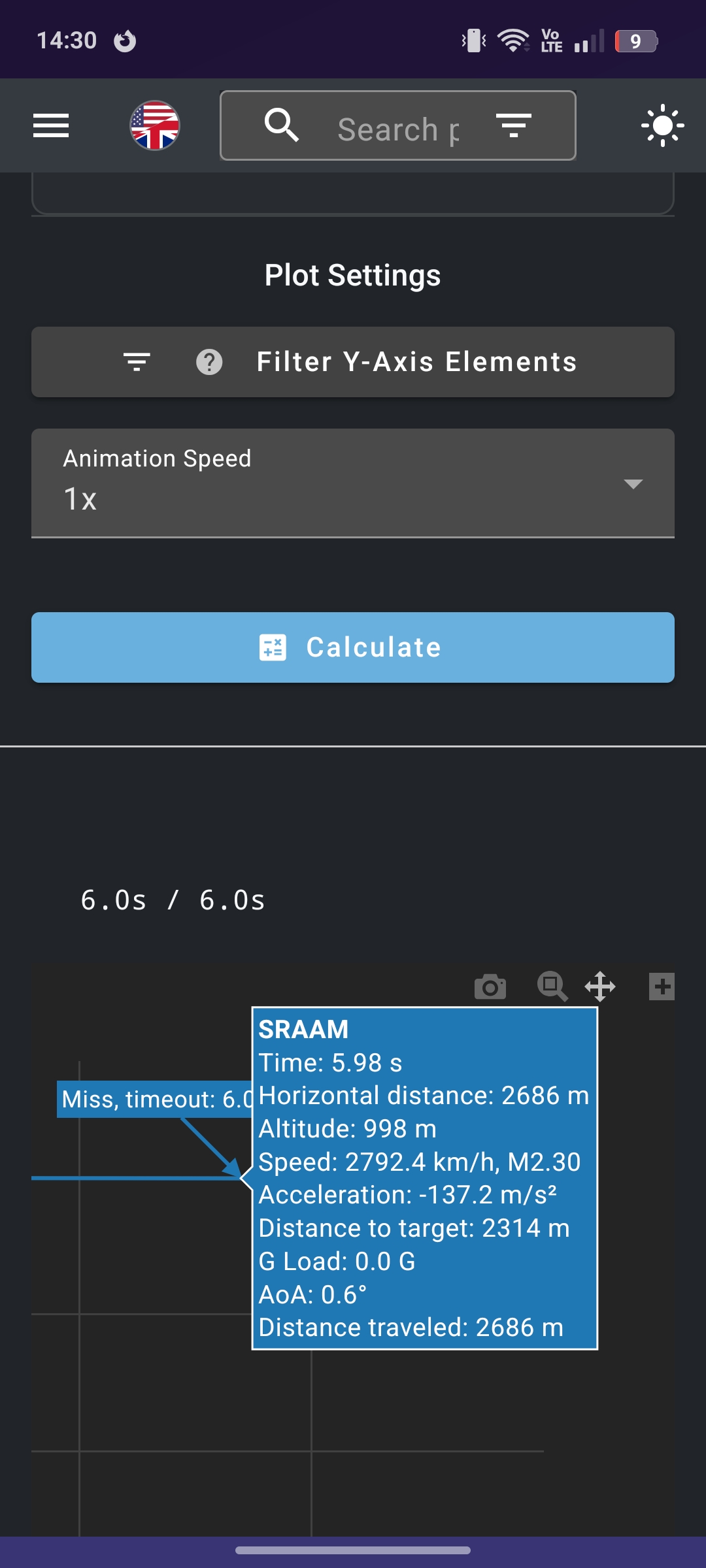Select the plot pan tool
The image size is (706, 1568).
(600, 987)
